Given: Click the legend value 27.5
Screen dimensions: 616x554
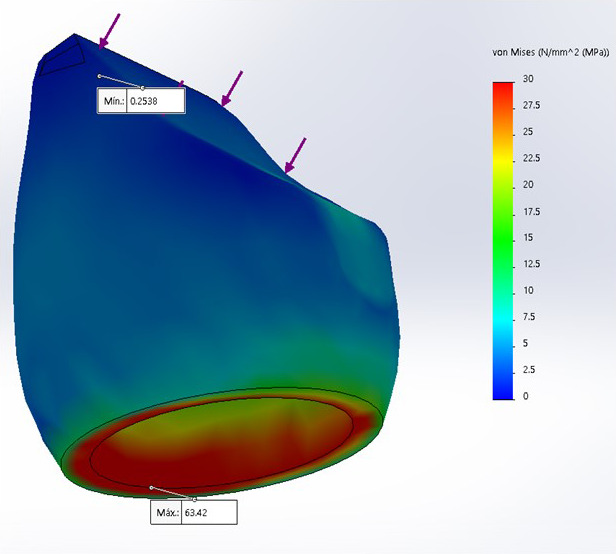Looking at the screenshot, I should point(531,105).
